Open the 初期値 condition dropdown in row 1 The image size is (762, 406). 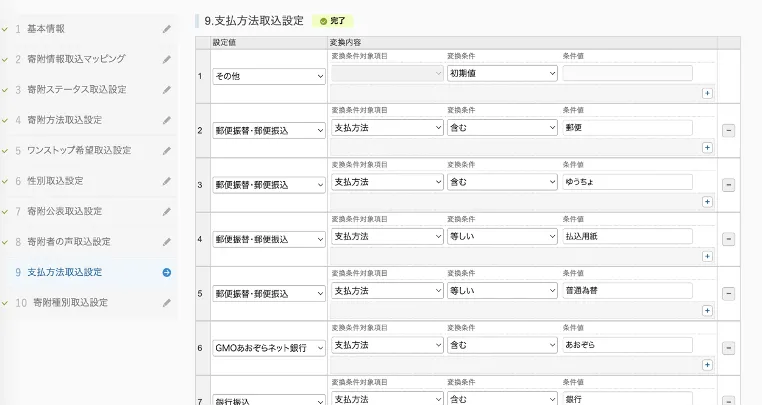point(502,73)
